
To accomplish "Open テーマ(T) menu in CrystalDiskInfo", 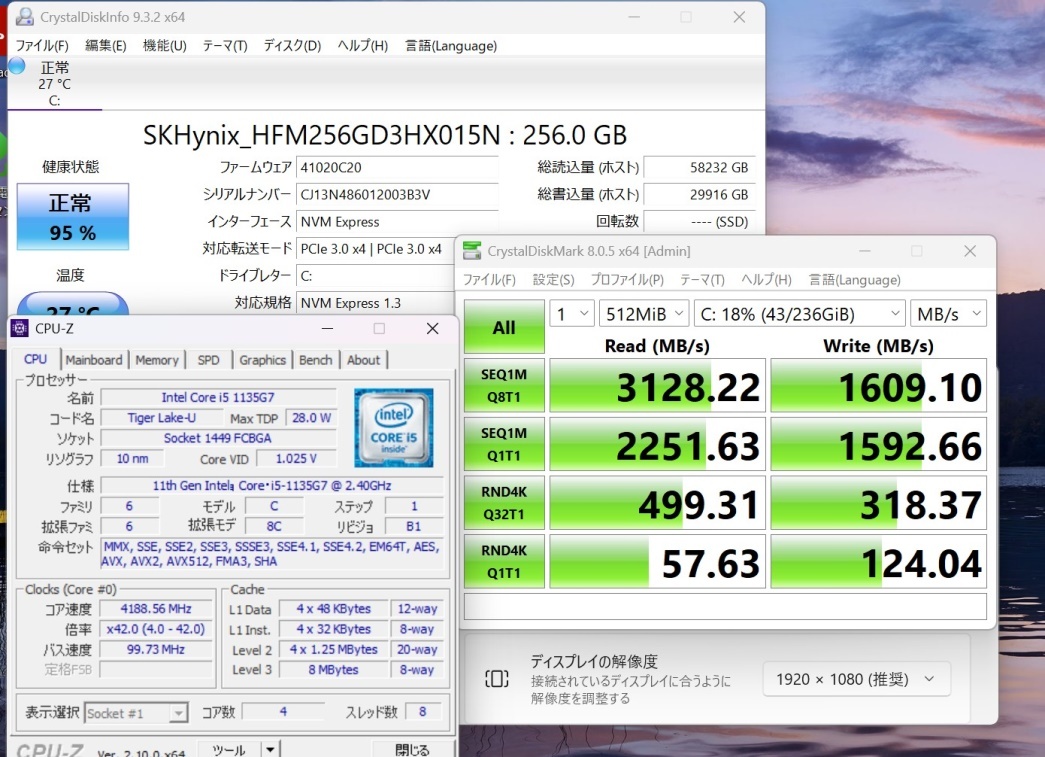I will pyautogui.click(x=225, y=45).
